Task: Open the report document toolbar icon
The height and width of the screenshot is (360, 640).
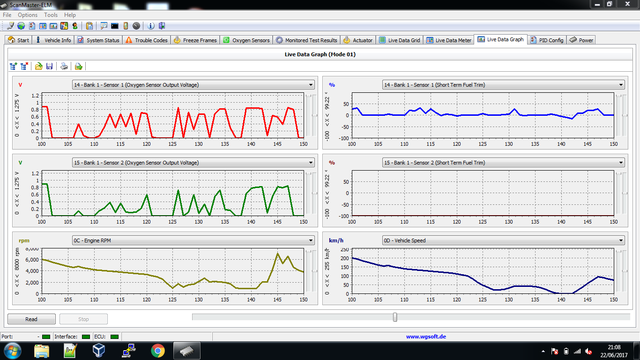Action: click(x=32, y=26)
